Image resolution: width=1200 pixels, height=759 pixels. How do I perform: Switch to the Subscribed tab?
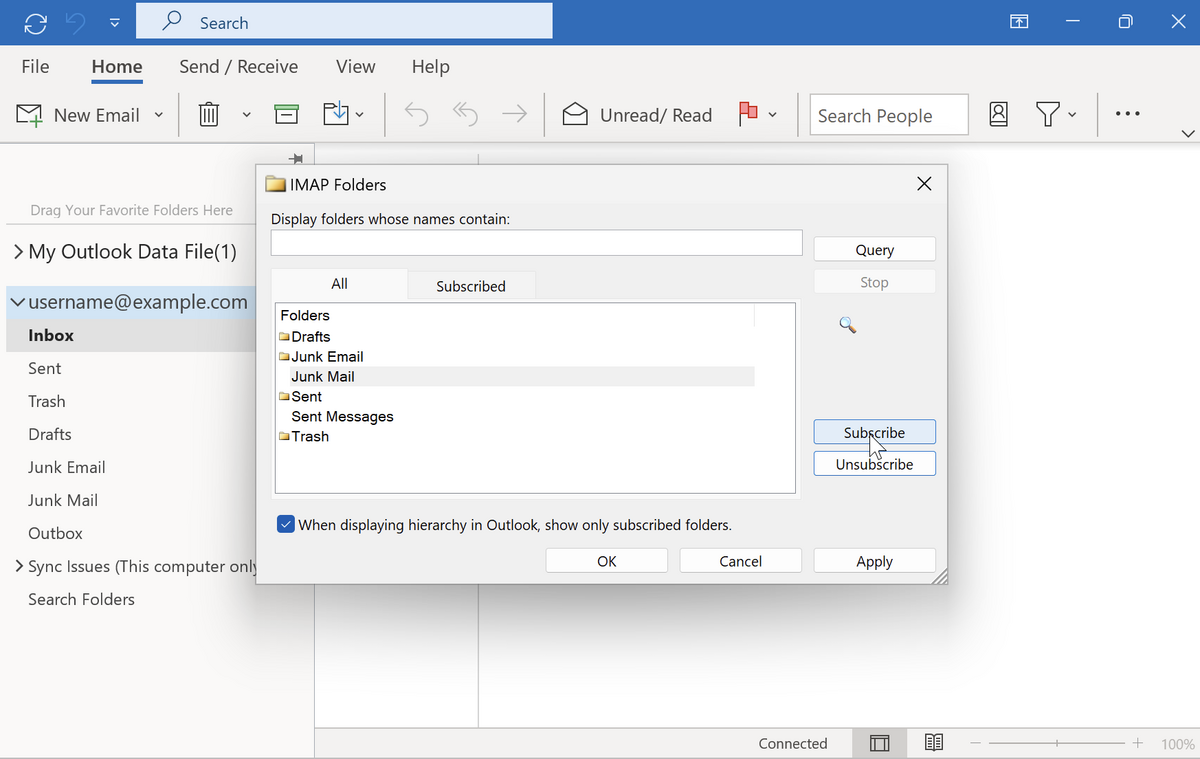click(471, 286)
